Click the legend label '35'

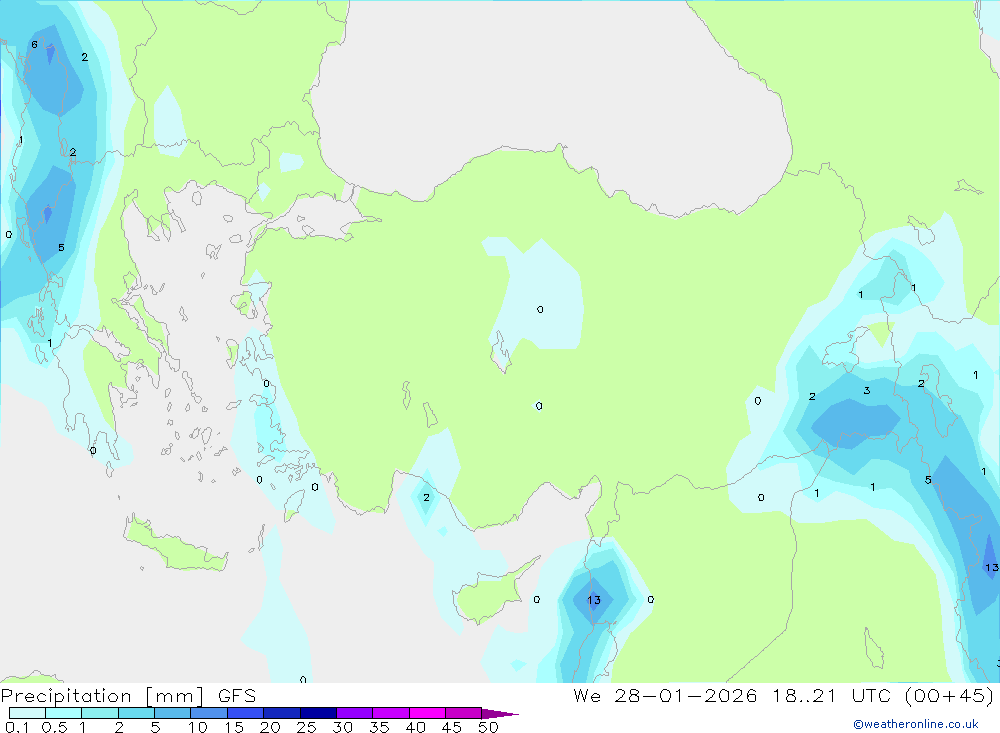coord(379,727)
